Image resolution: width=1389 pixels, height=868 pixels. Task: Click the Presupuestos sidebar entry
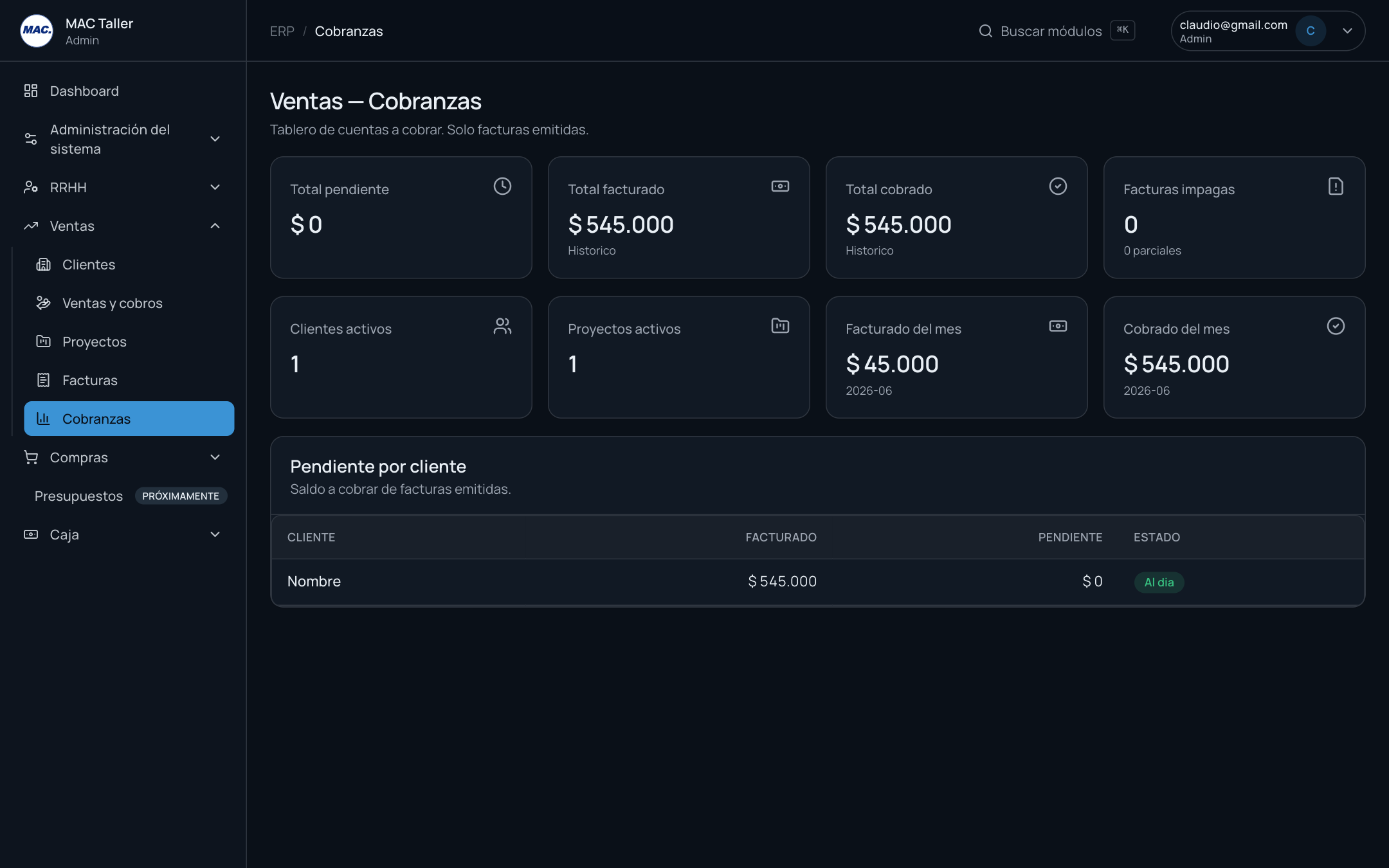tap(78, 496)
